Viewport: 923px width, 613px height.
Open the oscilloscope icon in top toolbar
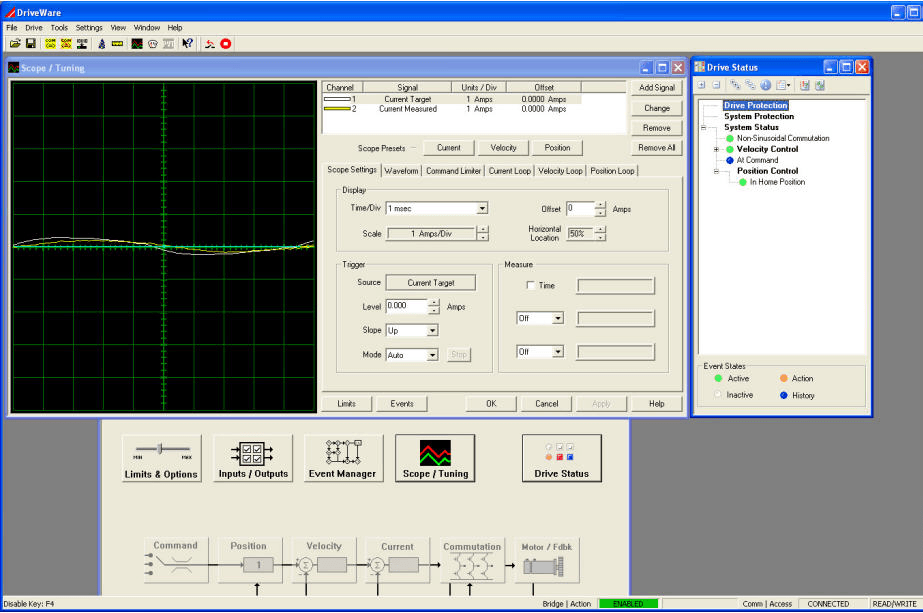[x=137, y=44]
